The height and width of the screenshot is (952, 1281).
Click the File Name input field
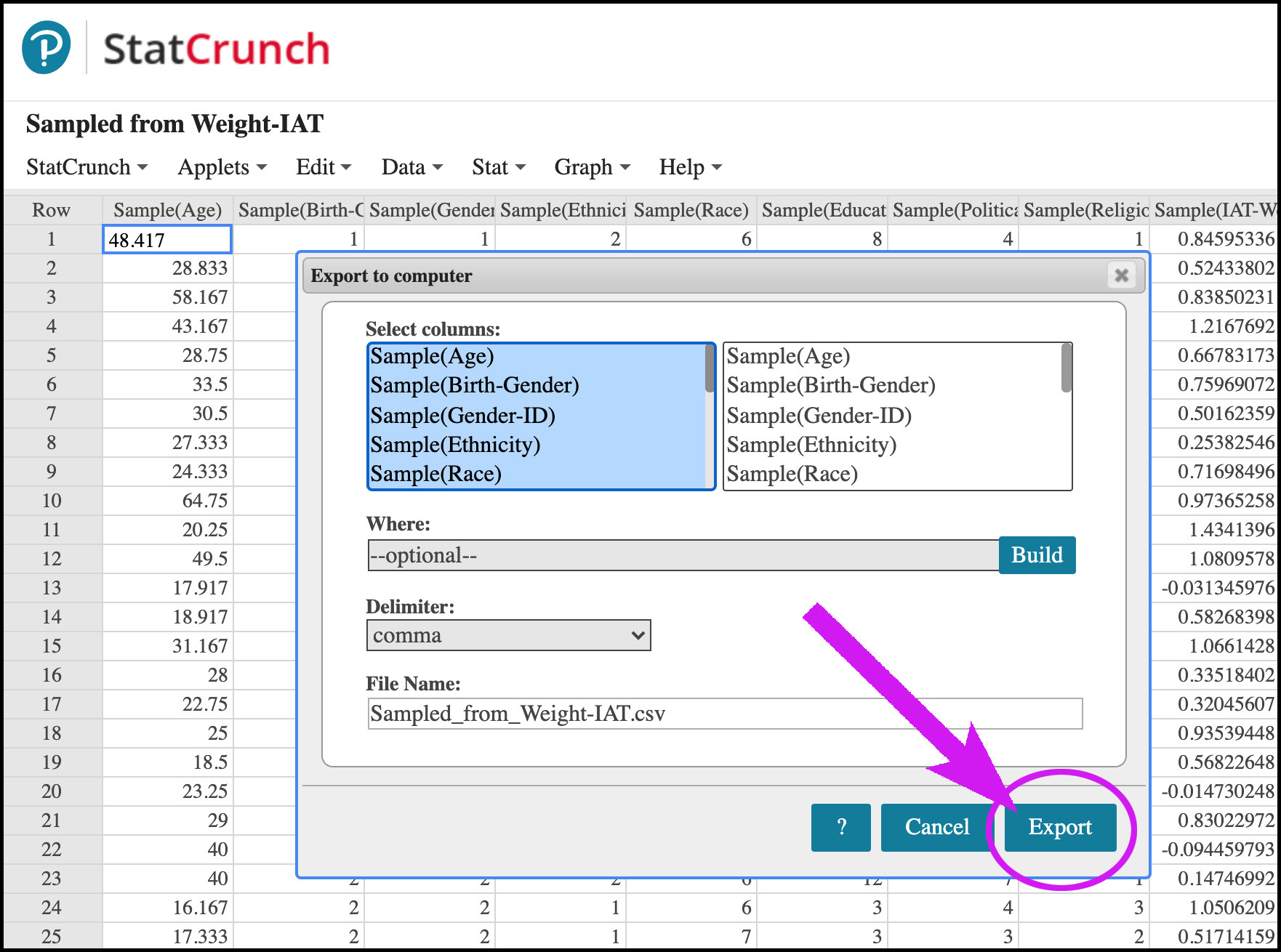[x=725, y=714]
